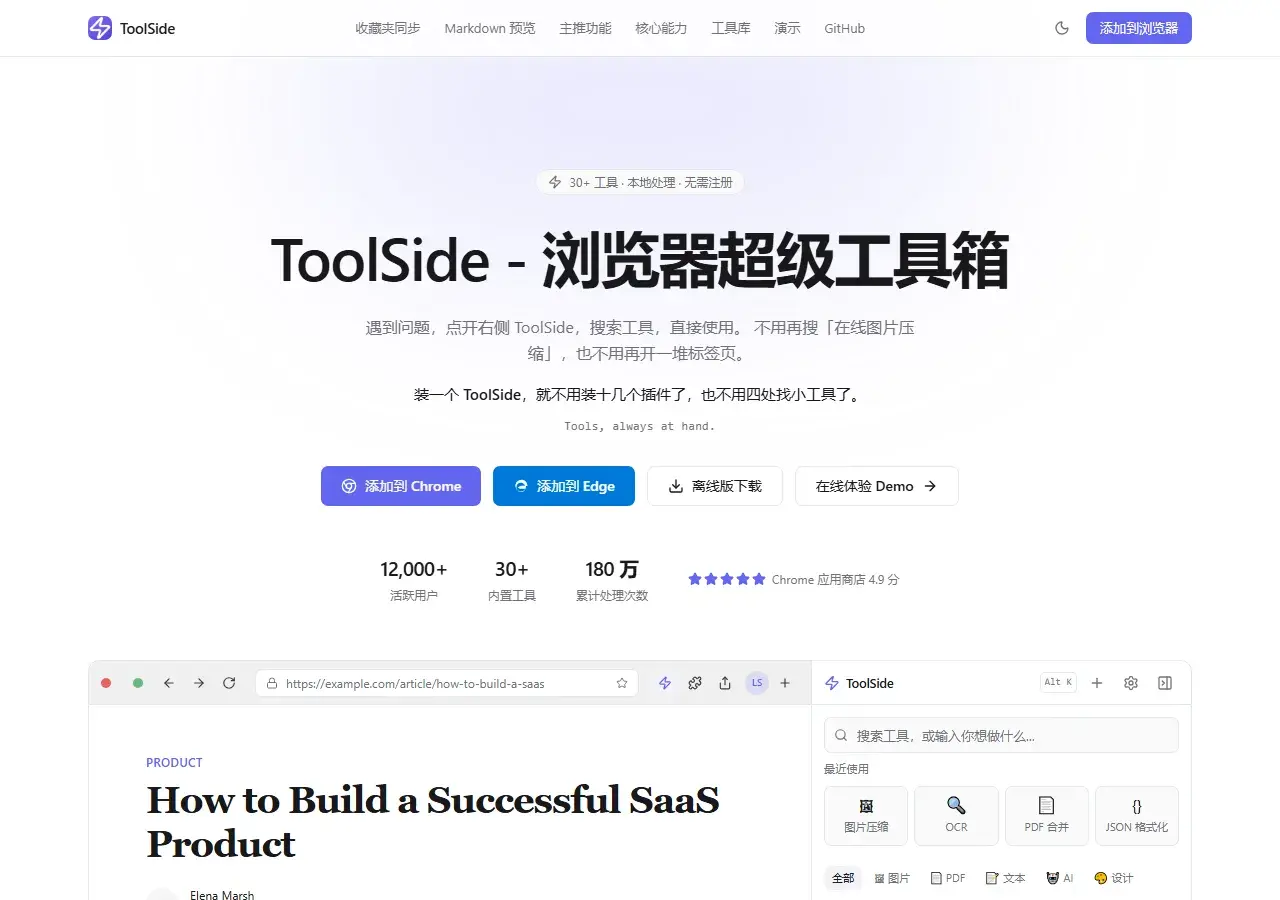Select the 全部 category tab
The height and width of the screenshot is (900, 1280).
[x=843, y=878]
